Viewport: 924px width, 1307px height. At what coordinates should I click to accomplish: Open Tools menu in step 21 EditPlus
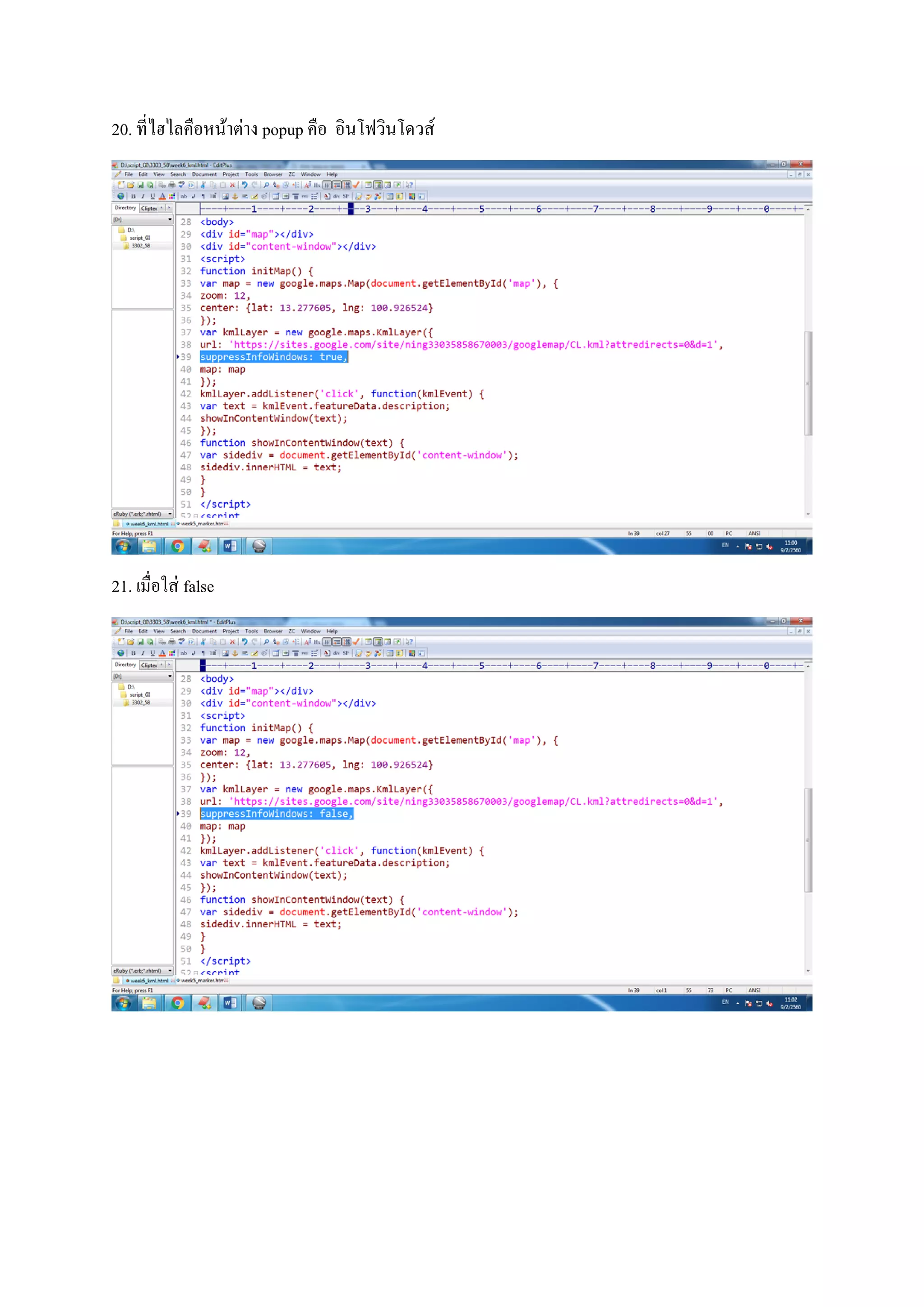[x=251, y=631]
